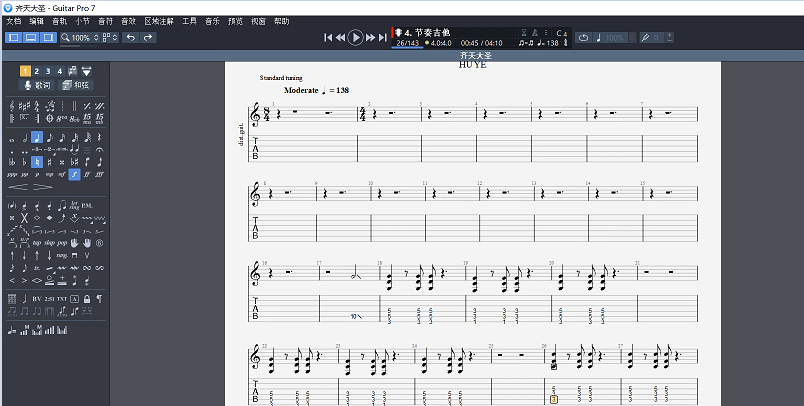Click the redo arrow in toolbar
Image resolution: width=804 pixels, height=406 pixels.
[x=148, y=37]
